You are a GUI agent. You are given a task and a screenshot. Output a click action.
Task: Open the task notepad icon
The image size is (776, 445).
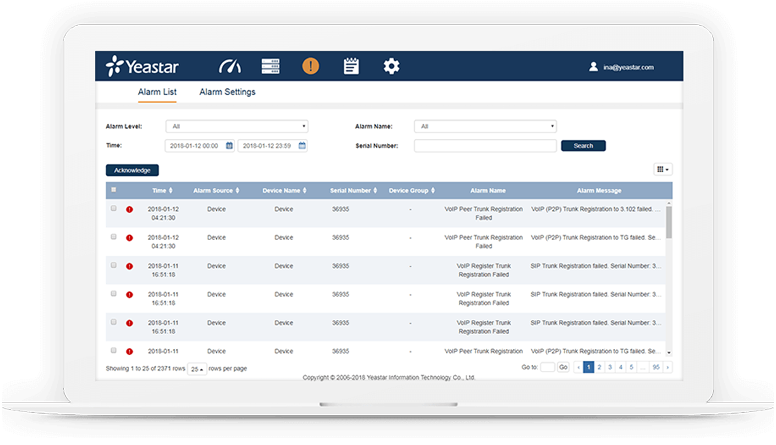[x=351, y=67]
